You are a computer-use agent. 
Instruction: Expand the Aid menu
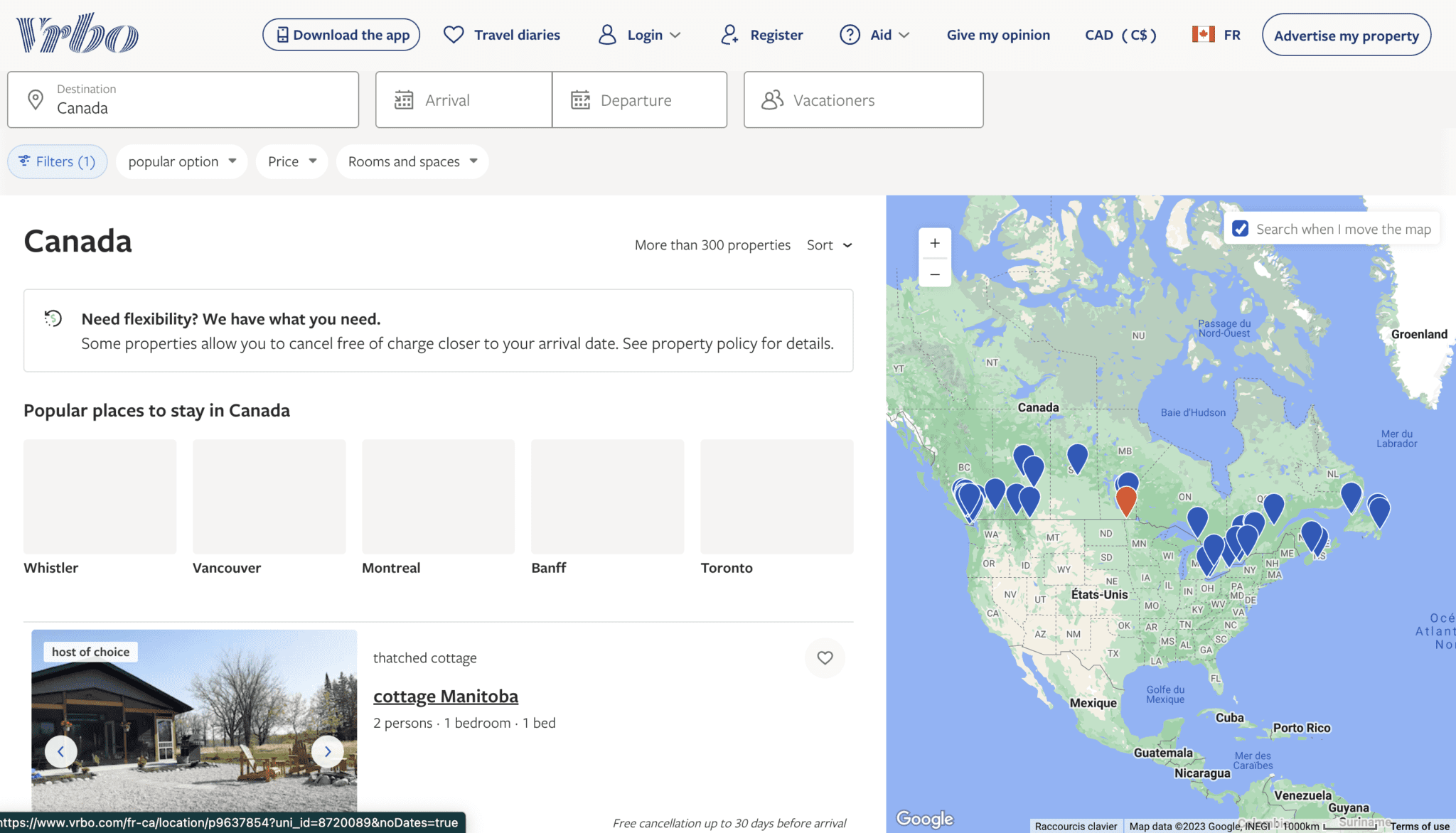[x=874, y=35]
